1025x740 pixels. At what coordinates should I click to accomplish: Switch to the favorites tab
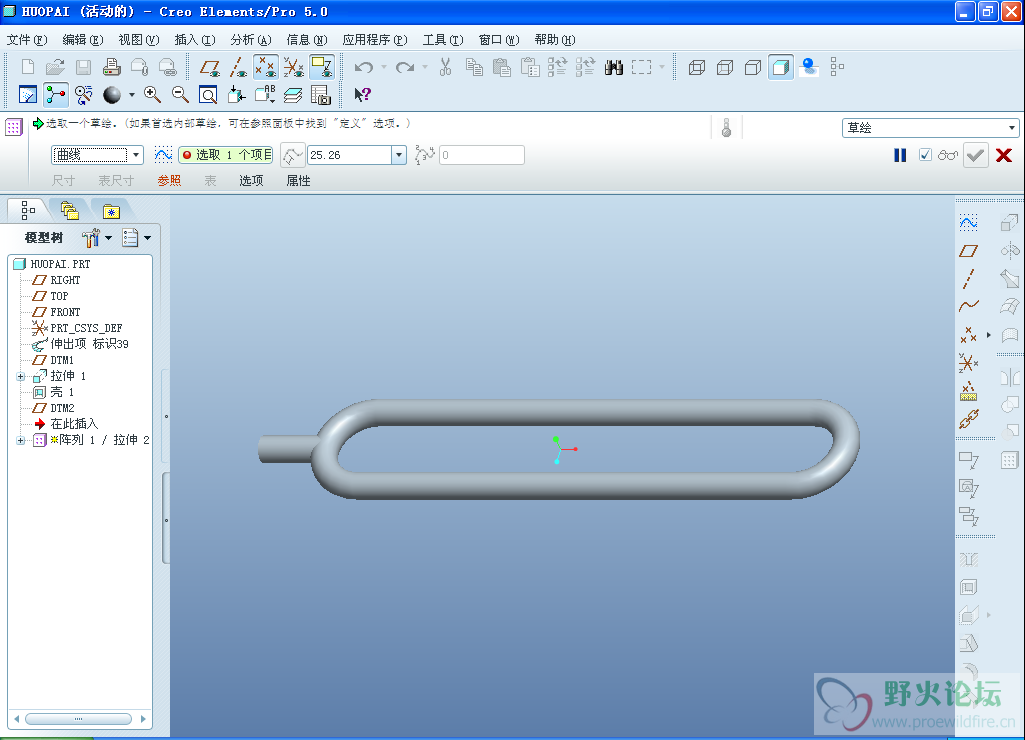tap(111, 211)
